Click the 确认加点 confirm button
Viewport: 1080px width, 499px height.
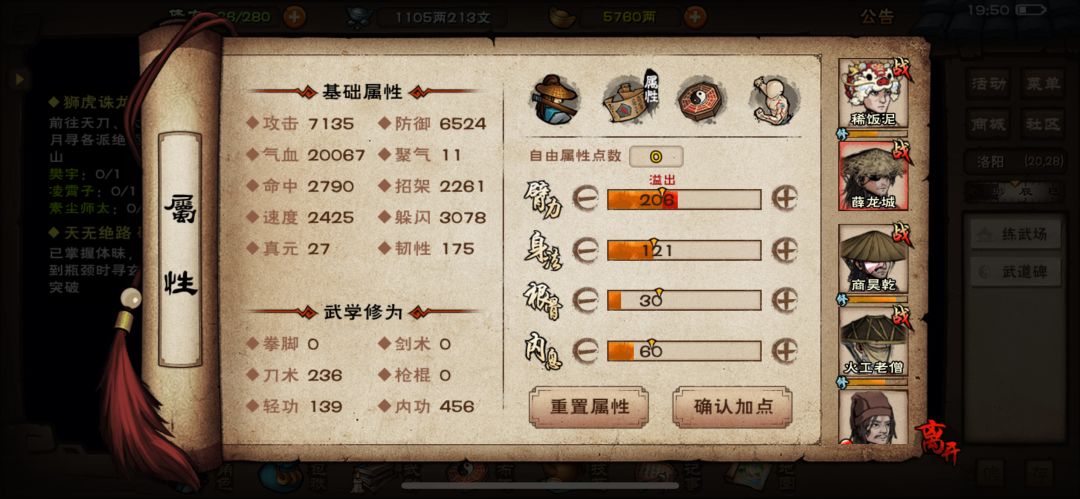coord(733,407)
